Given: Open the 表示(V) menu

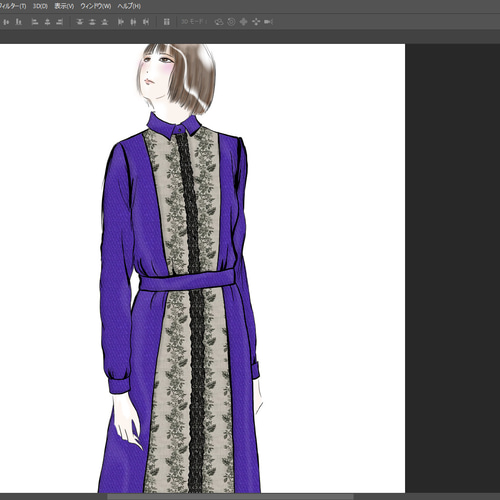Looking at the screenshot, I should point(64,6).
